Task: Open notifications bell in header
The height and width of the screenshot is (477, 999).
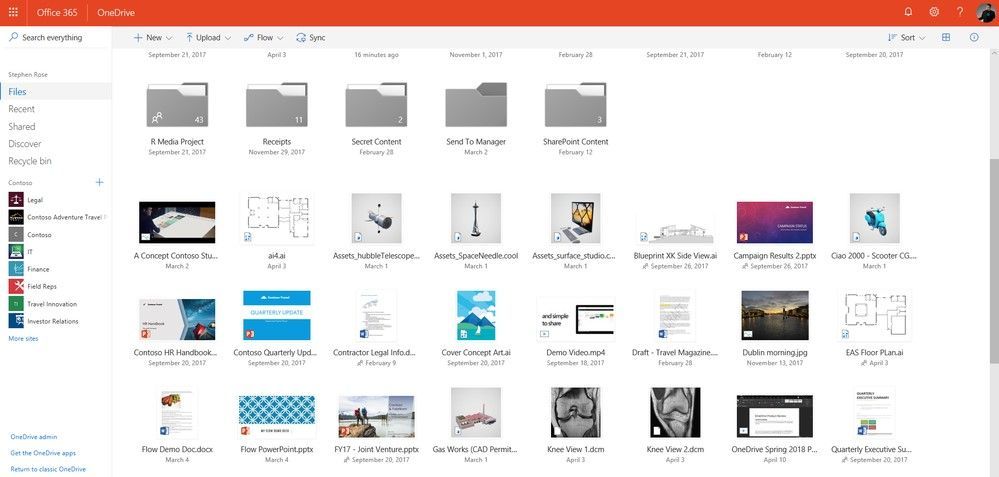Action: 909,12
